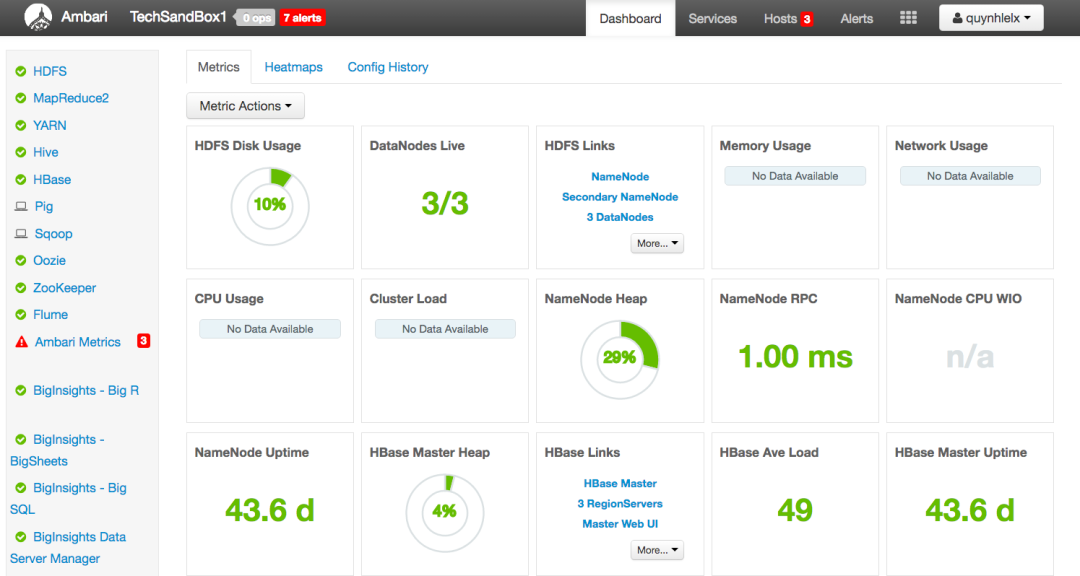Viewport: 1080px width, 576px height.
Task: Click the red 3 badge beside Ambari Metrics
Action: pos(143,341)
